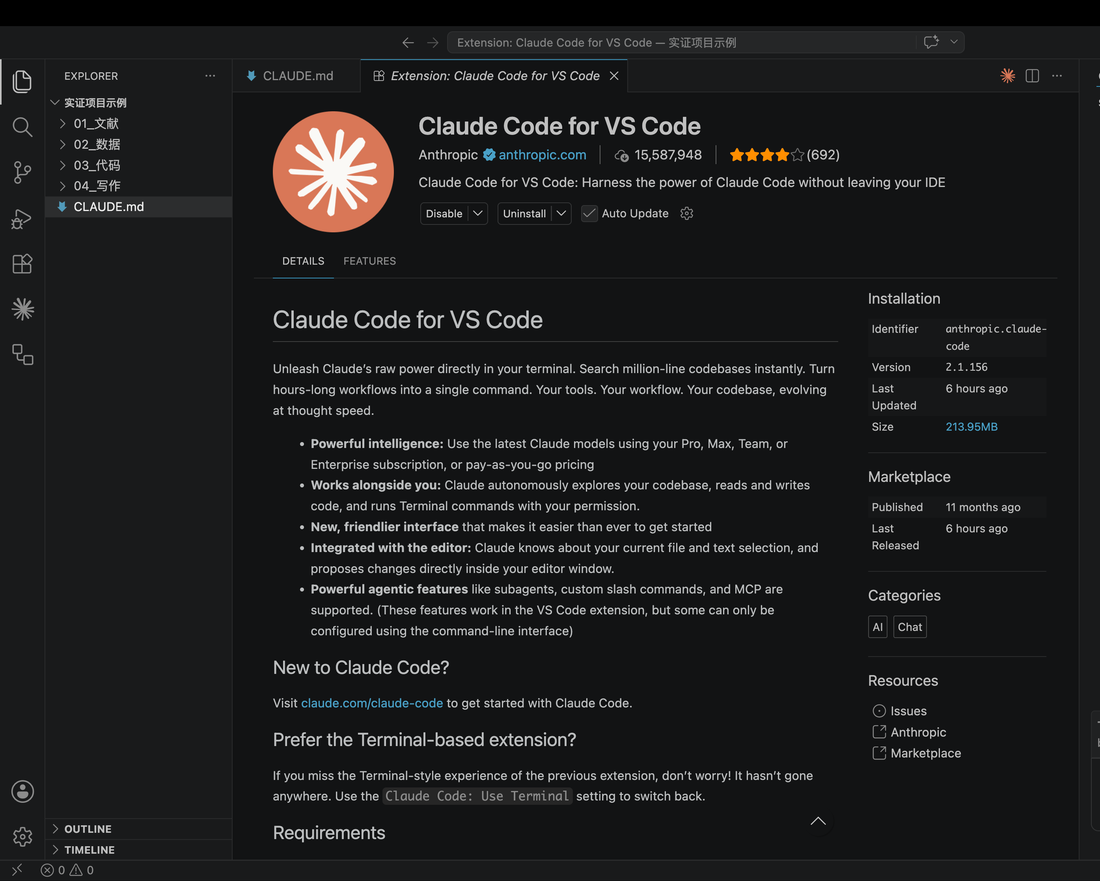Click the Anthropic publisher name
The height and width of the screenshot is (881, 1100).
448,154
